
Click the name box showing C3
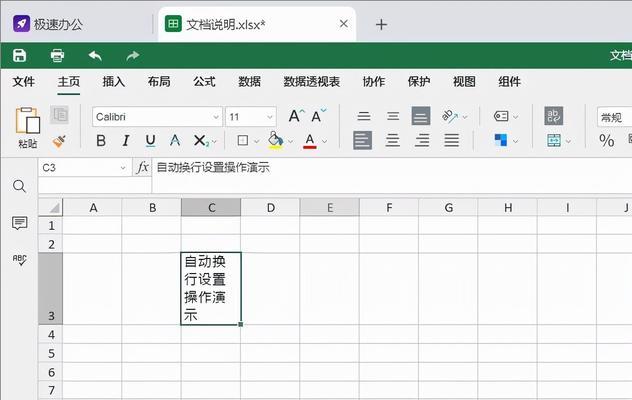pyautogui.click(x=85, y=167)
